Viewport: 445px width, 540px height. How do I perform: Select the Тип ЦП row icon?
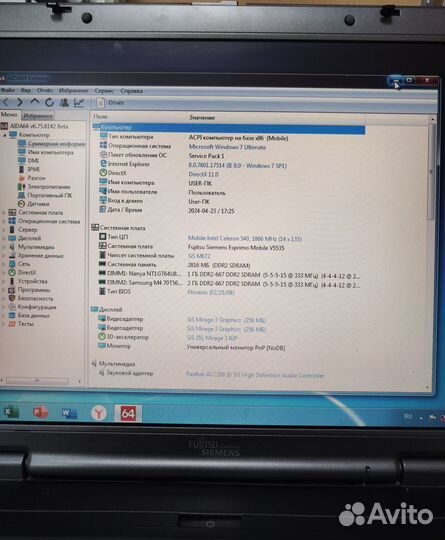102,237
